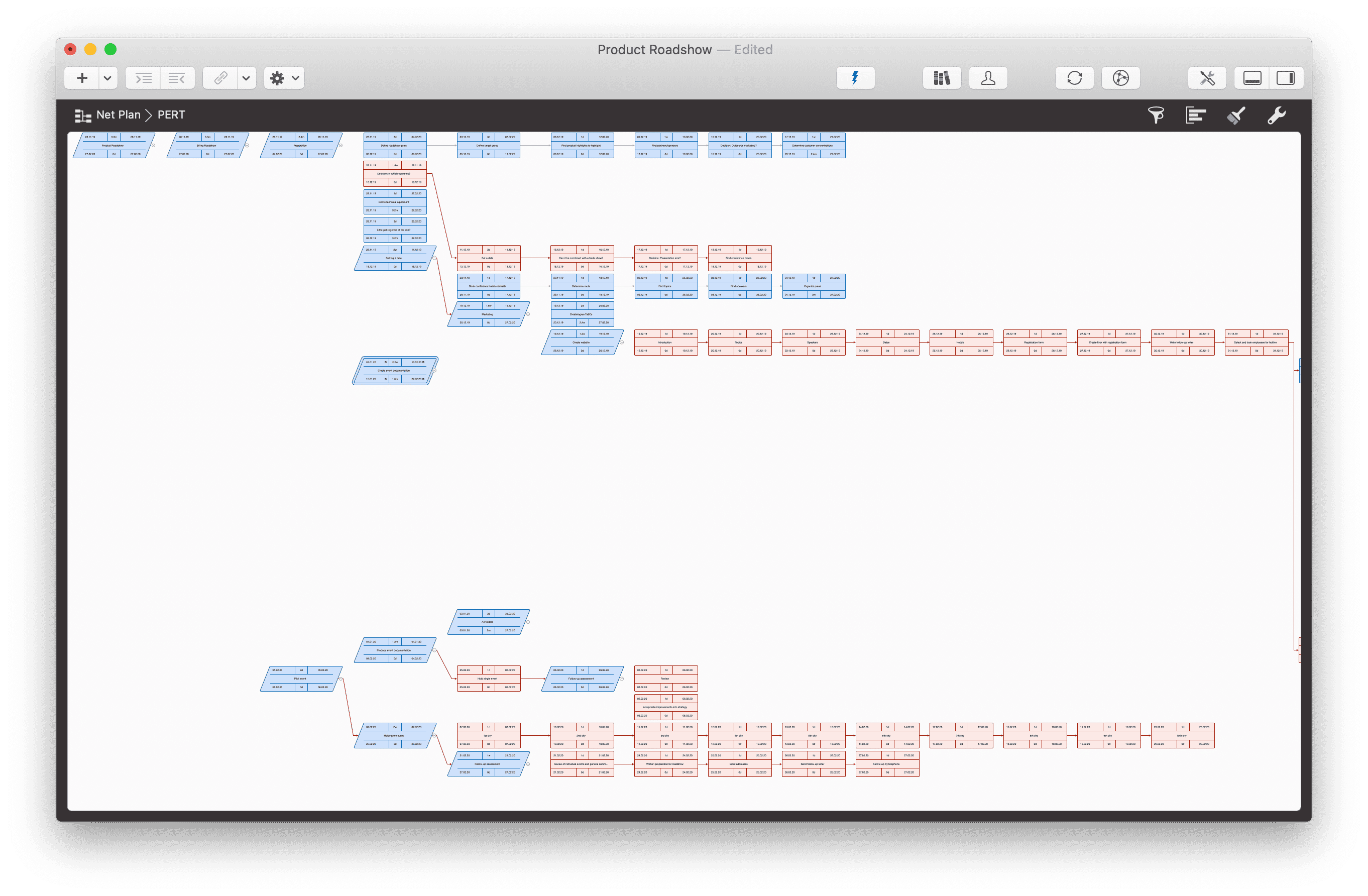Select the style paintbrush icon
1368x896 pixels.
(1237, 115)
